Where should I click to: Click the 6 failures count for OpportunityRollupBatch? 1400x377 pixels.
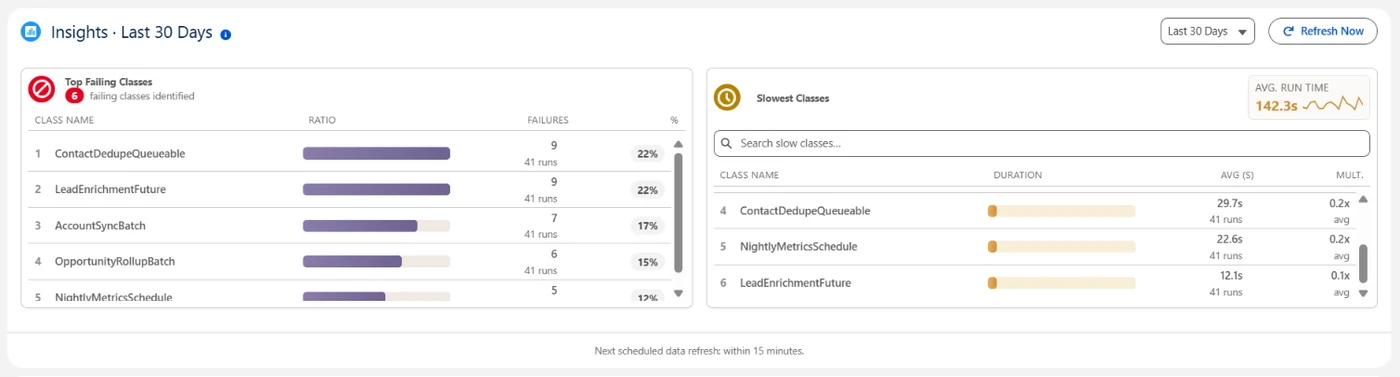[554, 254]
